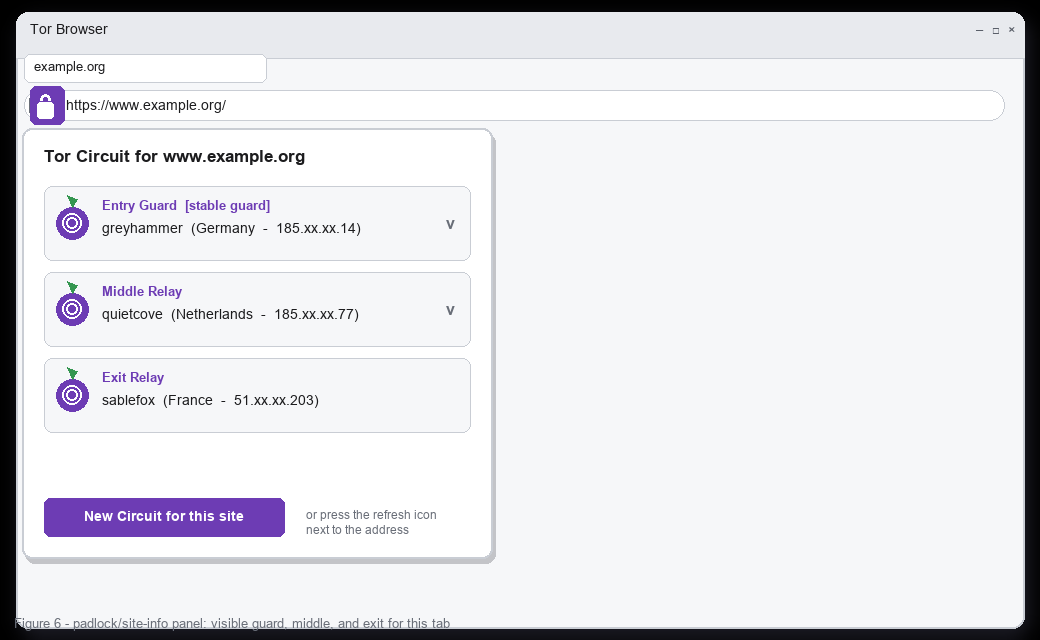Viewport: 1040px width, 640px height.
Task: Click the padlock site-info icon
Action: [47, 105]
